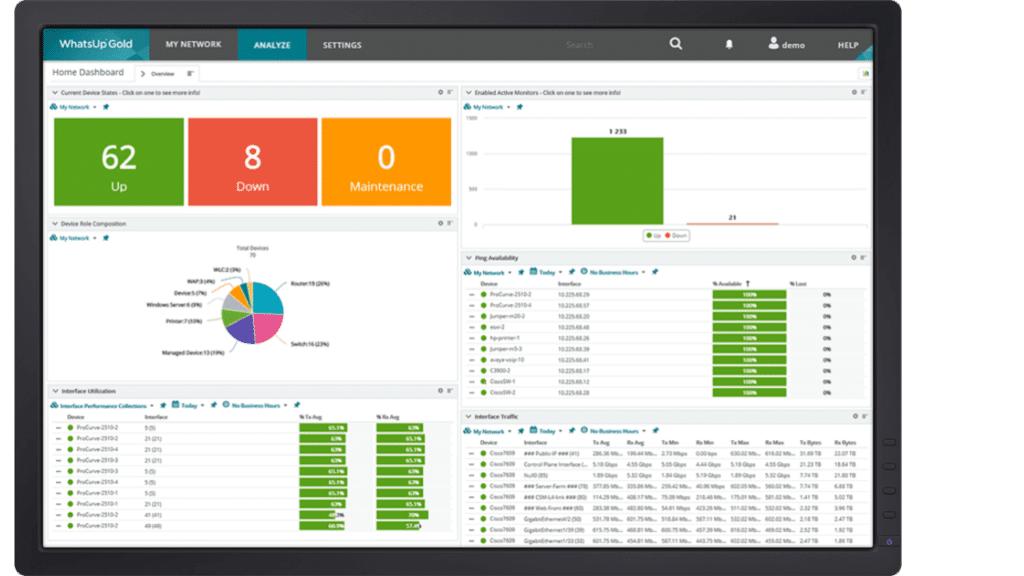Open settings gear of Device Role Composition panel
Screen dimensions: 1024x576
440,223
